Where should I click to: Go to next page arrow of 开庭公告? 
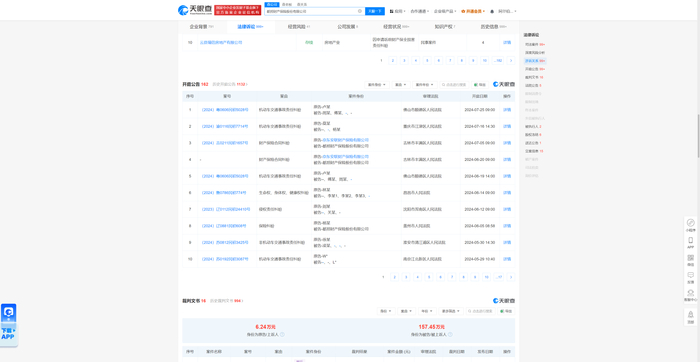[x=511, y=277]
